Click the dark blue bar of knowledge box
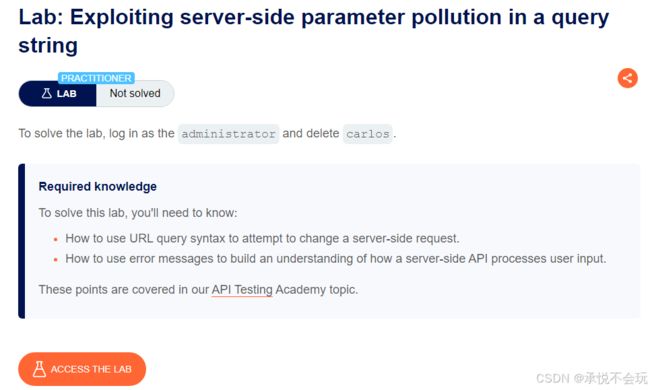650x390 pixels. (22, 241)
